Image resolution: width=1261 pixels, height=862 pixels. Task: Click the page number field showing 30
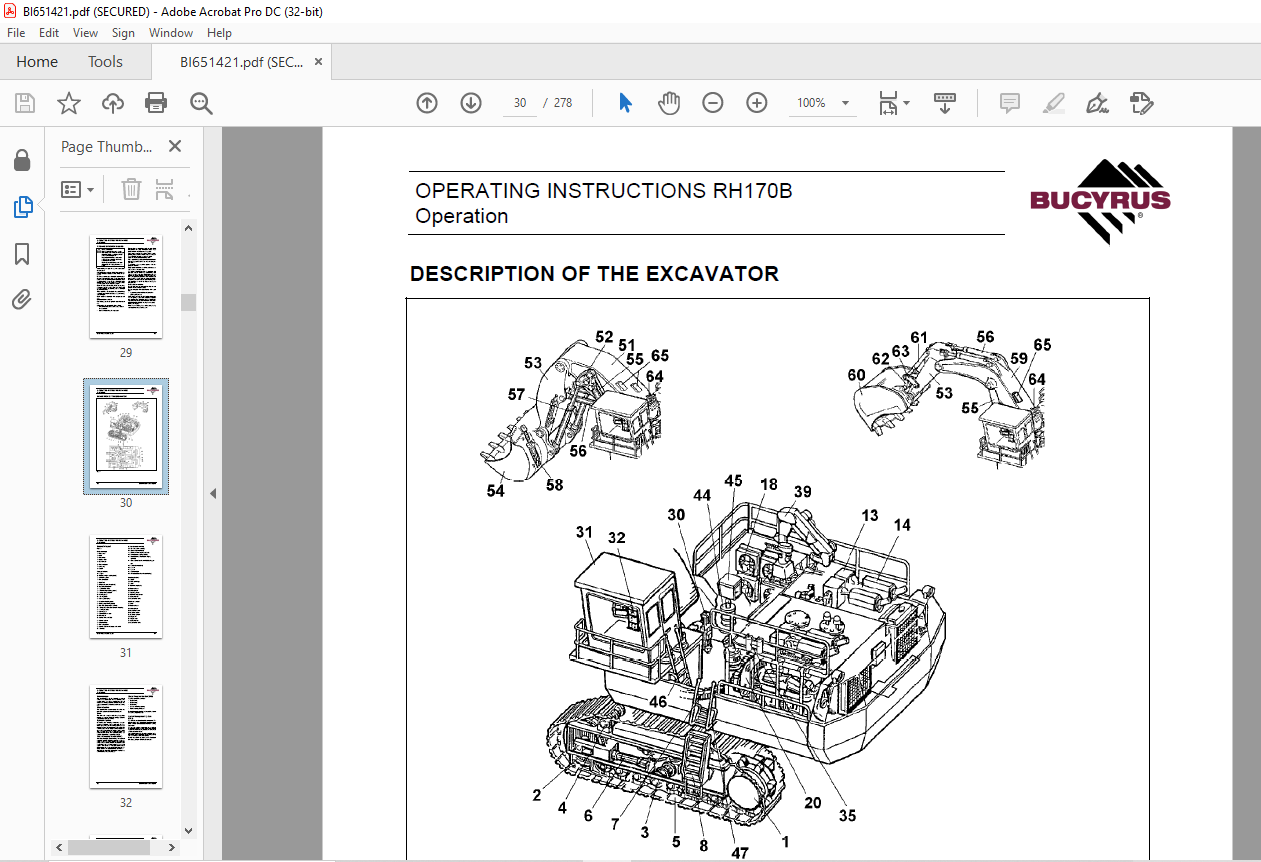point(520,103)
